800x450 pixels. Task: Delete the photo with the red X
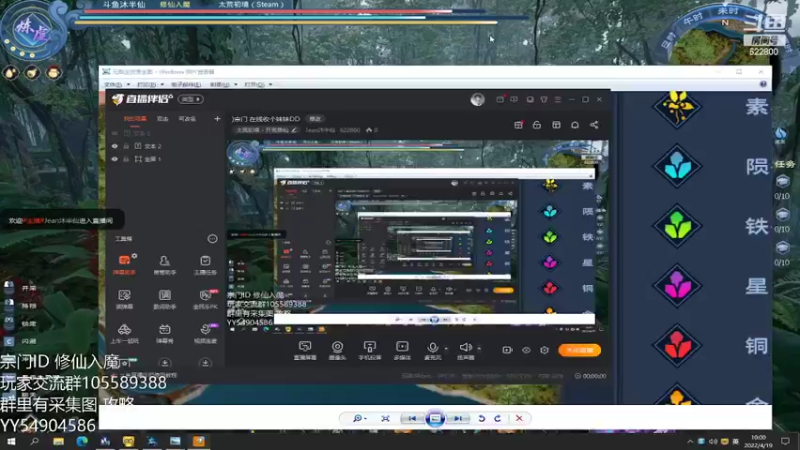[x=519, y=418]
